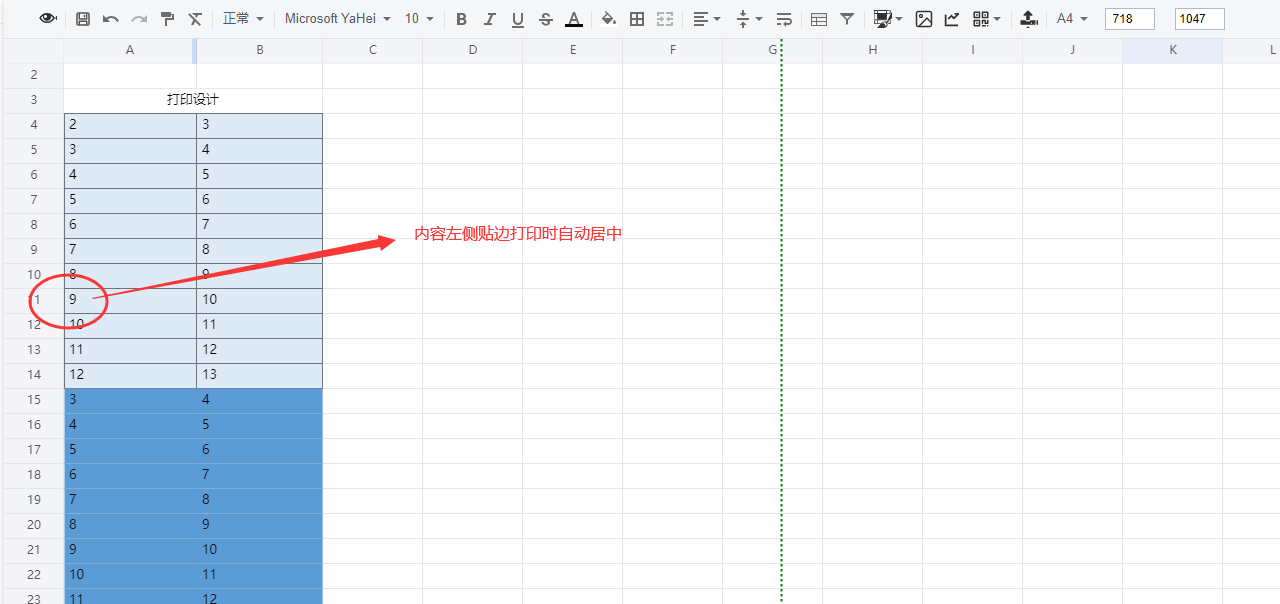Click the merge cells icon
This screenshot has height=604, width=1280.
click(x=665, y=19)
